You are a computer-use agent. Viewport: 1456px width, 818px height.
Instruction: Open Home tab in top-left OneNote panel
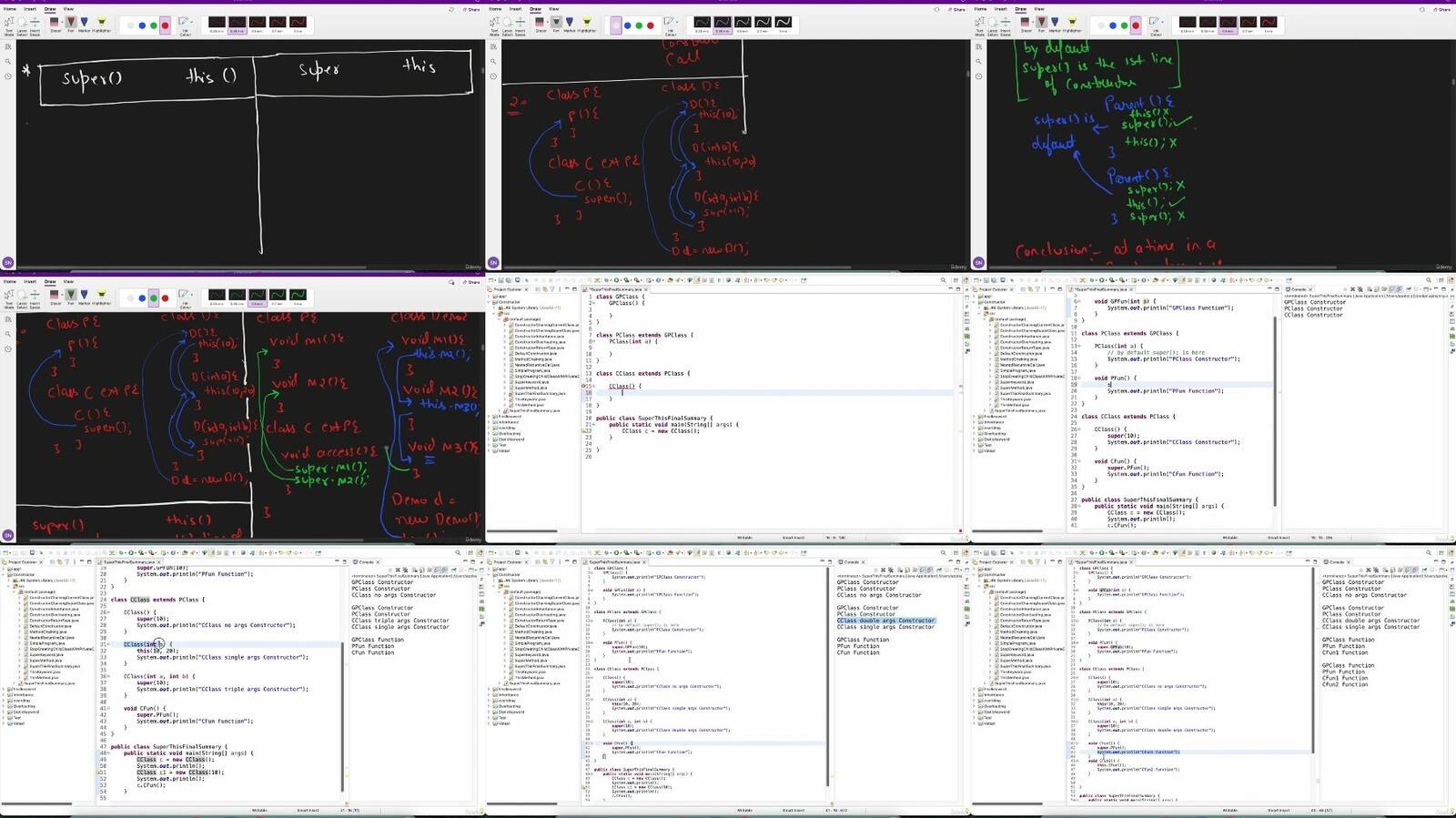[x=10, y=9]
